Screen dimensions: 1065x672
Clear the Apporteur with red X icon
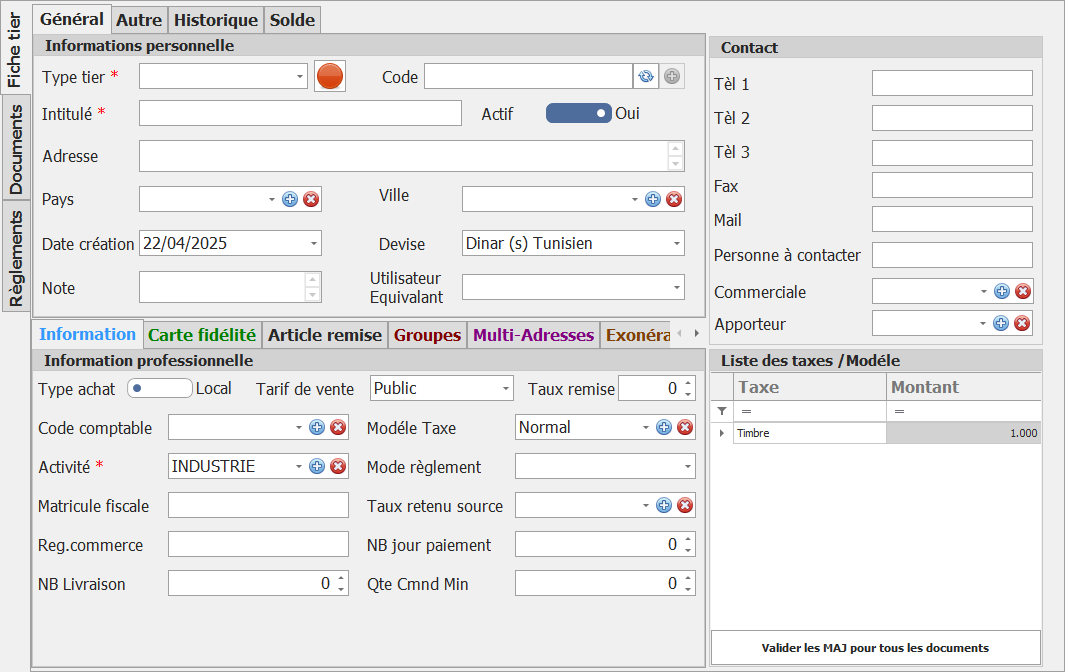pos(1022,323)
